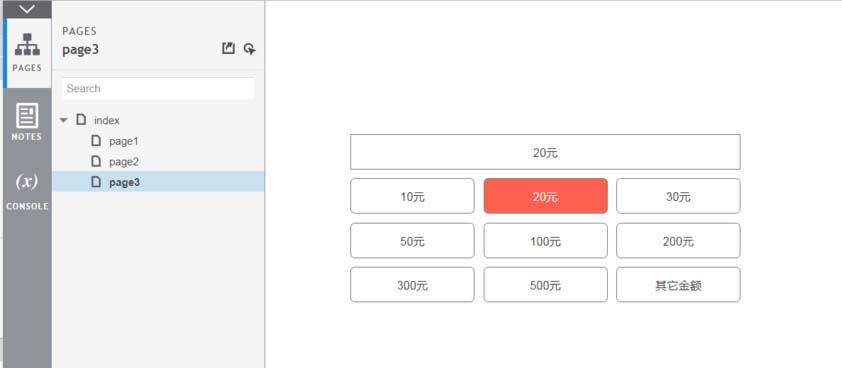The width and height of the screenshot is (842, 368).
Task: Click the page icon next to index
Action: click(81, 119)
